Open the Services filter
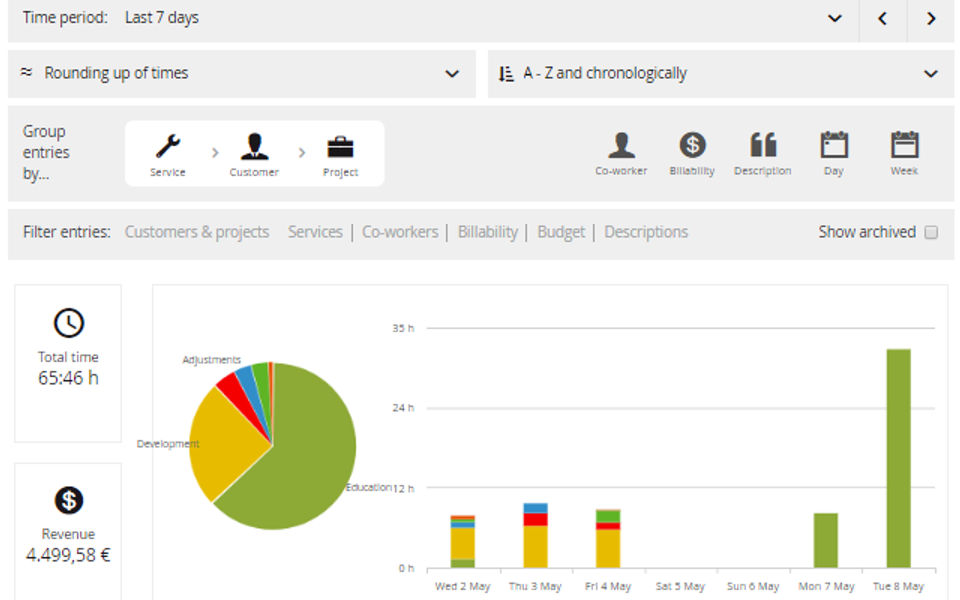This screenshot has height=600, width=960. [315, 232]
